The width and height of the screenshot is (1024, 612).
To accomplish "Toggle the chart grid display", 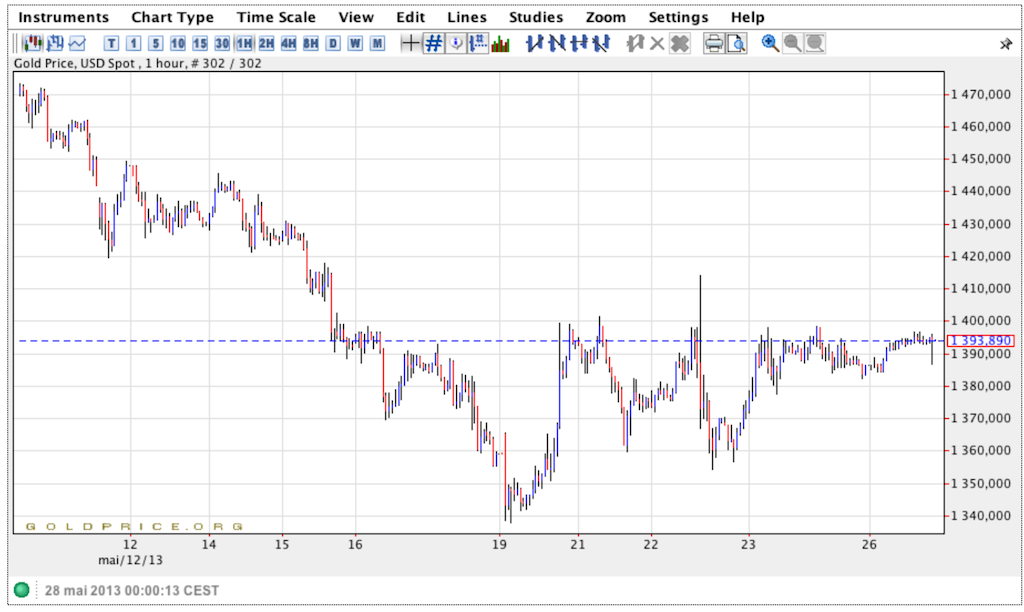I will click(x=433, y=43).
